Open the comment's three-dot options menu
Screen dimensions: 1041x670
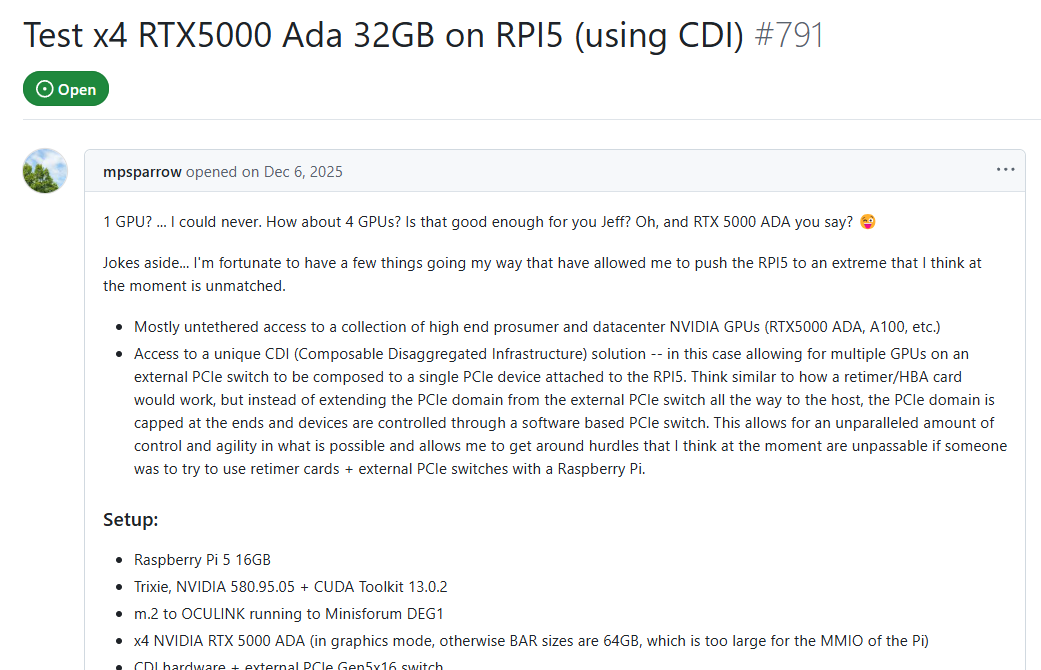1005,170
